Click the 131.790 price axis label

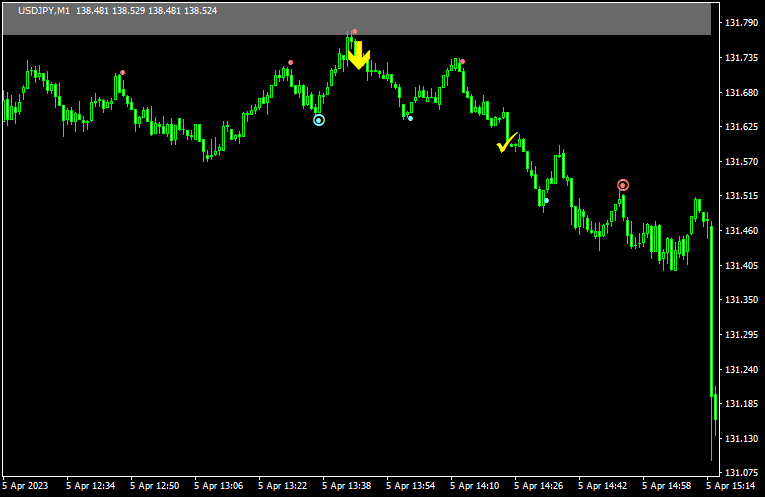(x=741, y=23)
